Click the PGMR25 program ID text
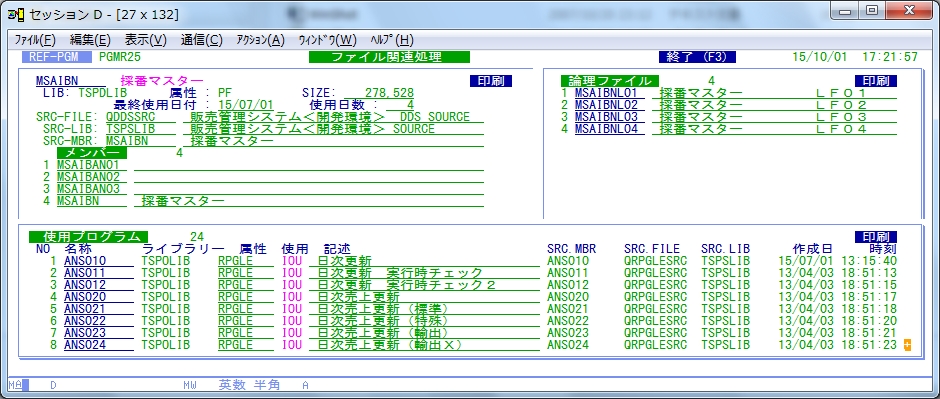The width and height of the screenshot is (940, 399). (120, 57)
